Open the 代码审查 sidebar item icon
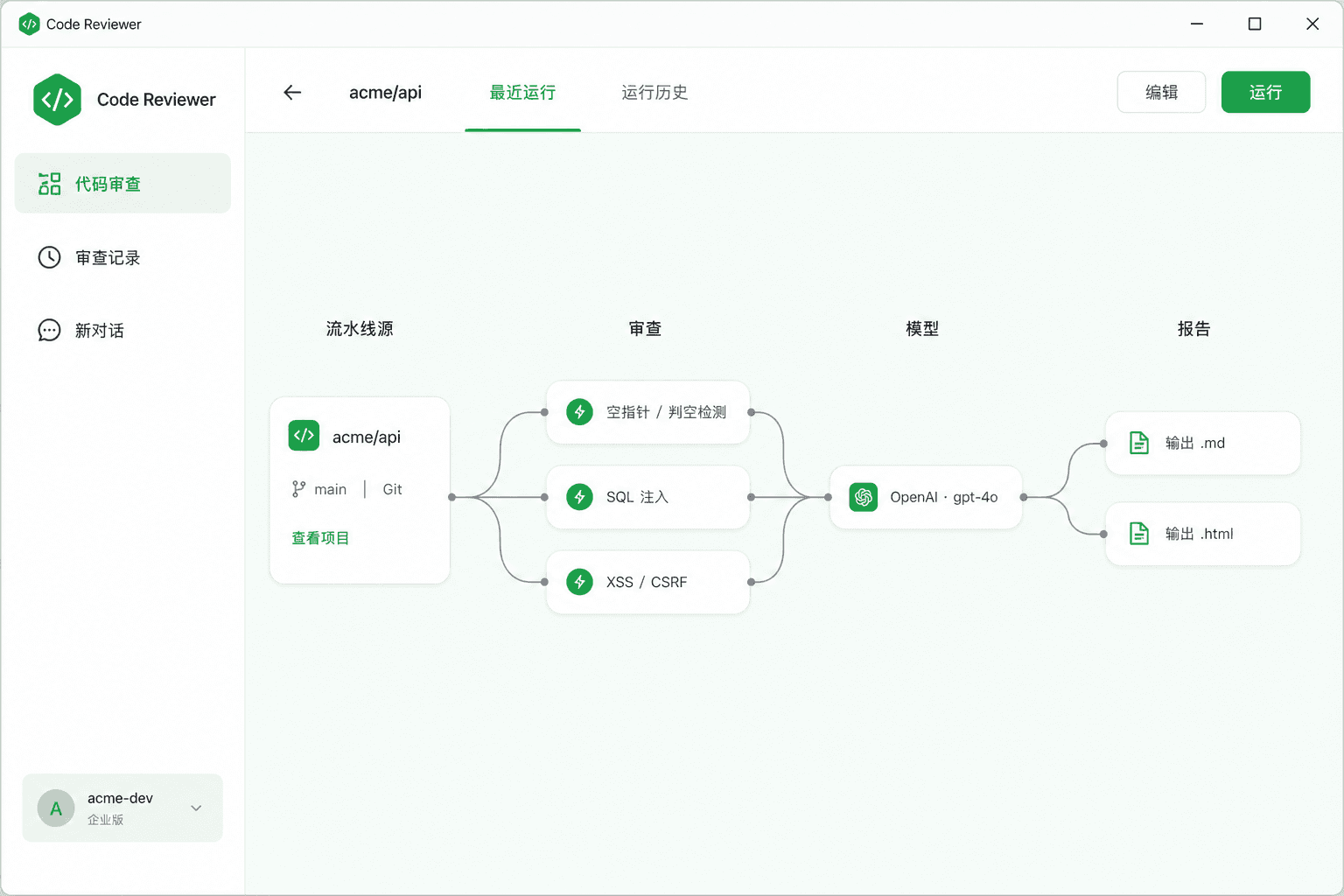Viewport: 1344px width, 896px height. click(x=50, y=184)
